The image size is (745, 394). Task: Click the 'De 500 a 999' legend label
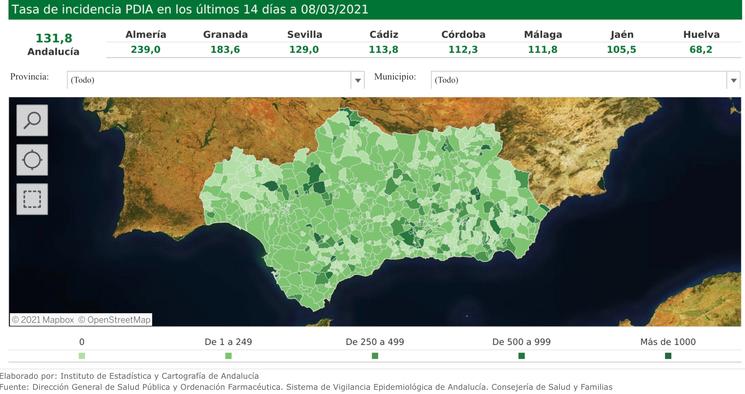(x=521, y=342)
